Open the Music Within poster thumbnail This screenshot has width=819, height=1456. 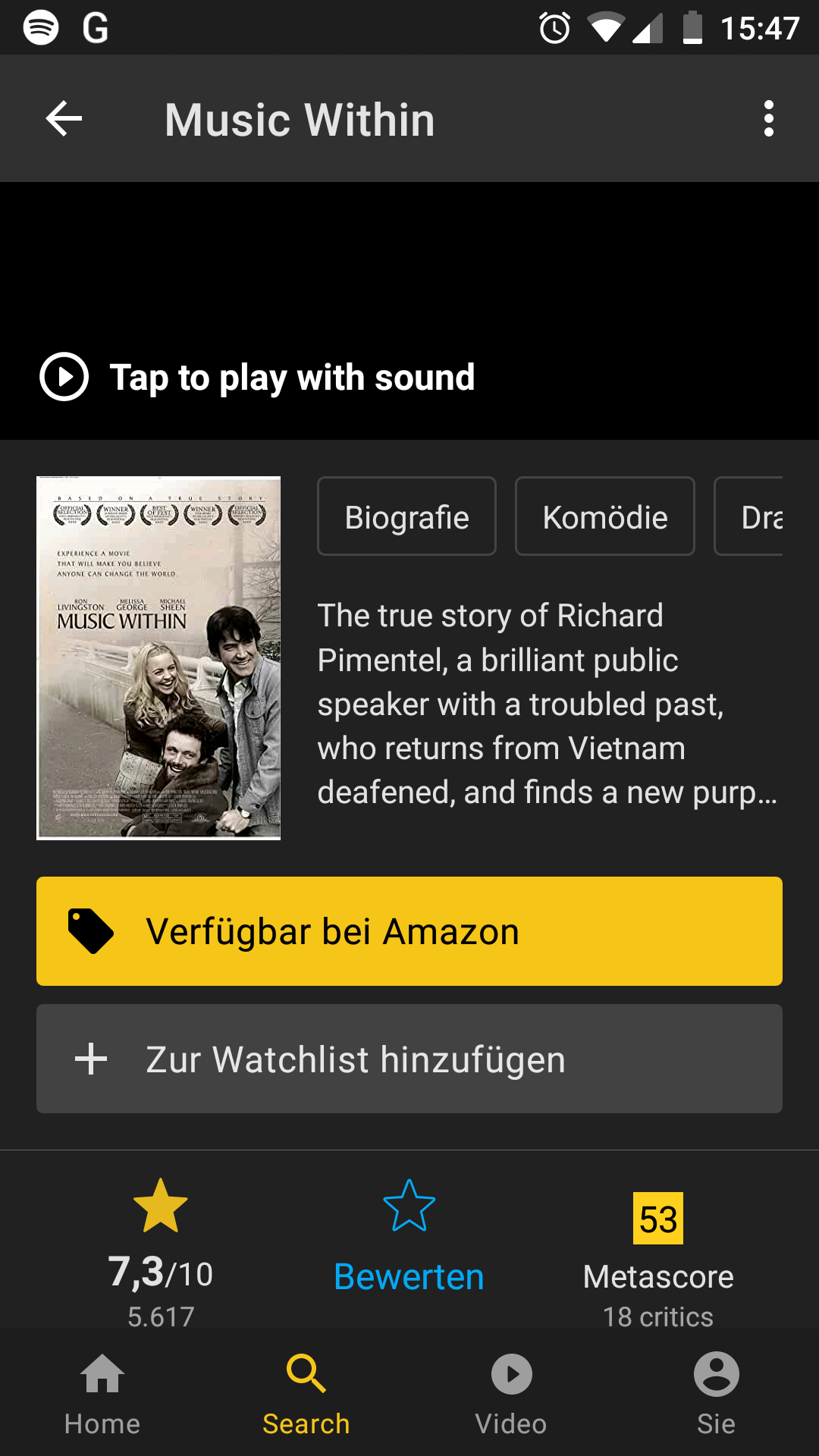pyautogui.click(x=158, y=658)
